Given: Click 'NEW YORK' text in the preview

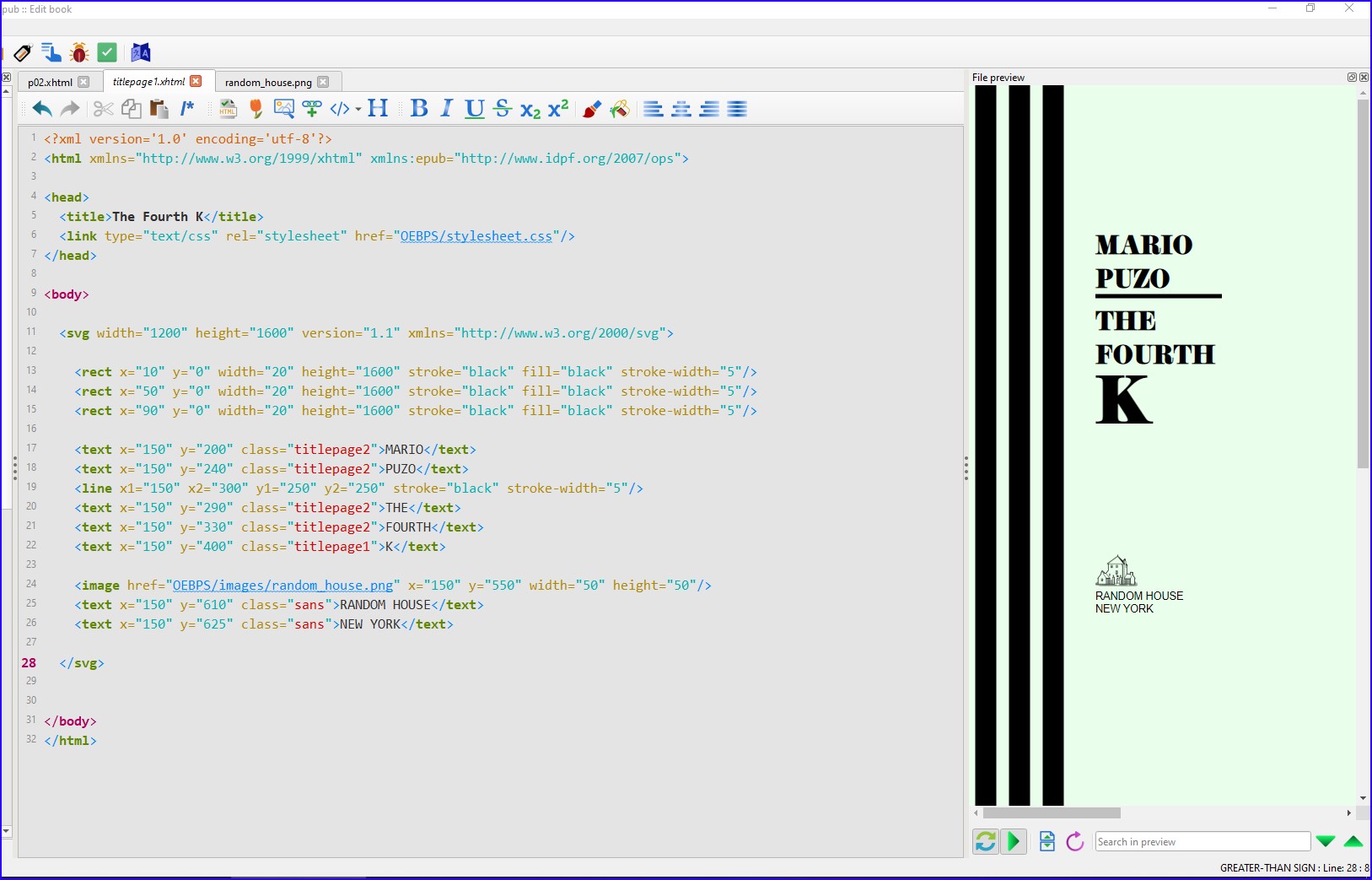Looking at the screenshot, I should 1124,608.
